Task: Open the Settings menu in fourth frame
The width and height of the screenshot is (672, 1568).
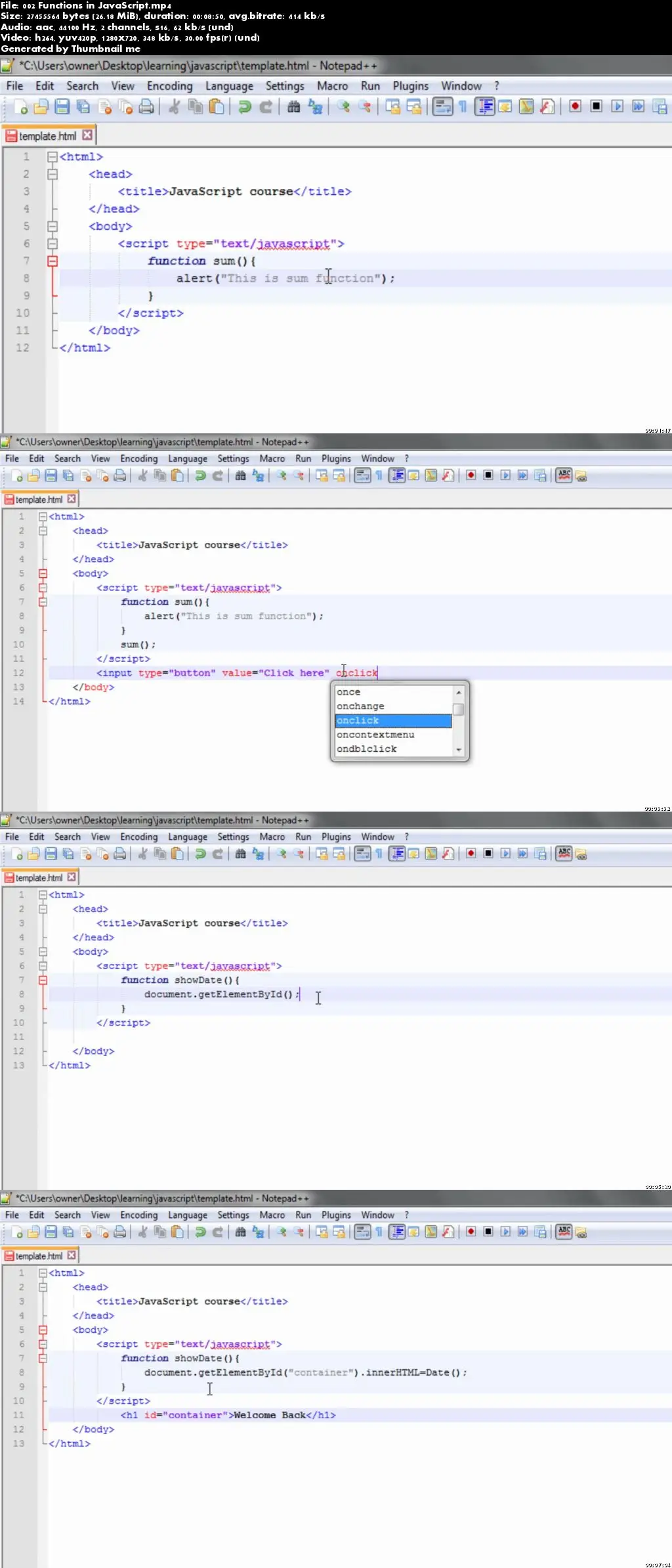Action: (x=233, y=1215)
